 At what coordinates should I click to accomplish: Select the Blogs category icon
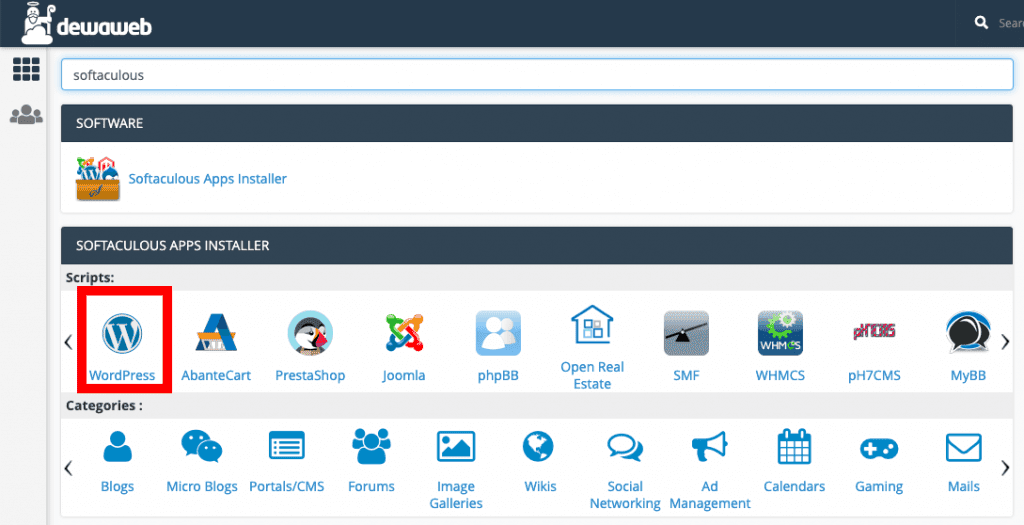pyautogui.click(x=118, y=447)
